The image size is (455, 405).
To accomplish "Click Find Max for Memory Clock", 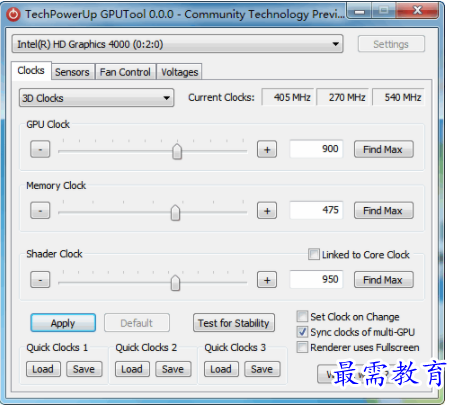I will tap(383, 210).
